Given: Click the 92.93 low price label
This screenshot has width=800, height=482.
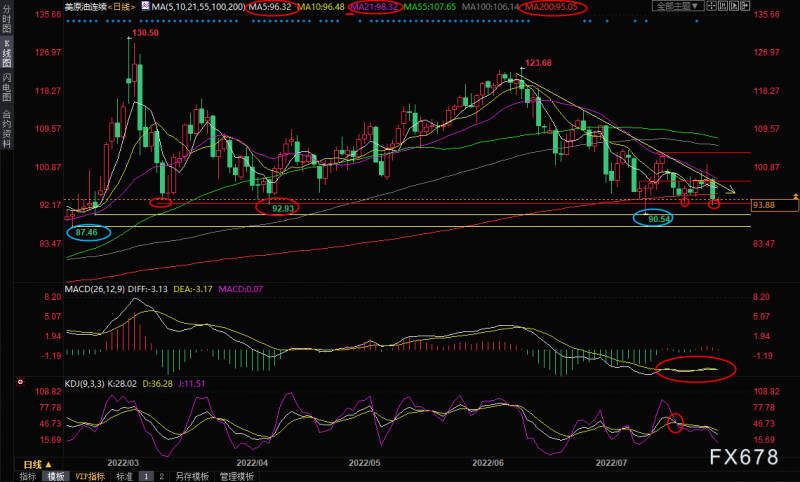Looking at the screenshot, I should (x=283, y=208).
